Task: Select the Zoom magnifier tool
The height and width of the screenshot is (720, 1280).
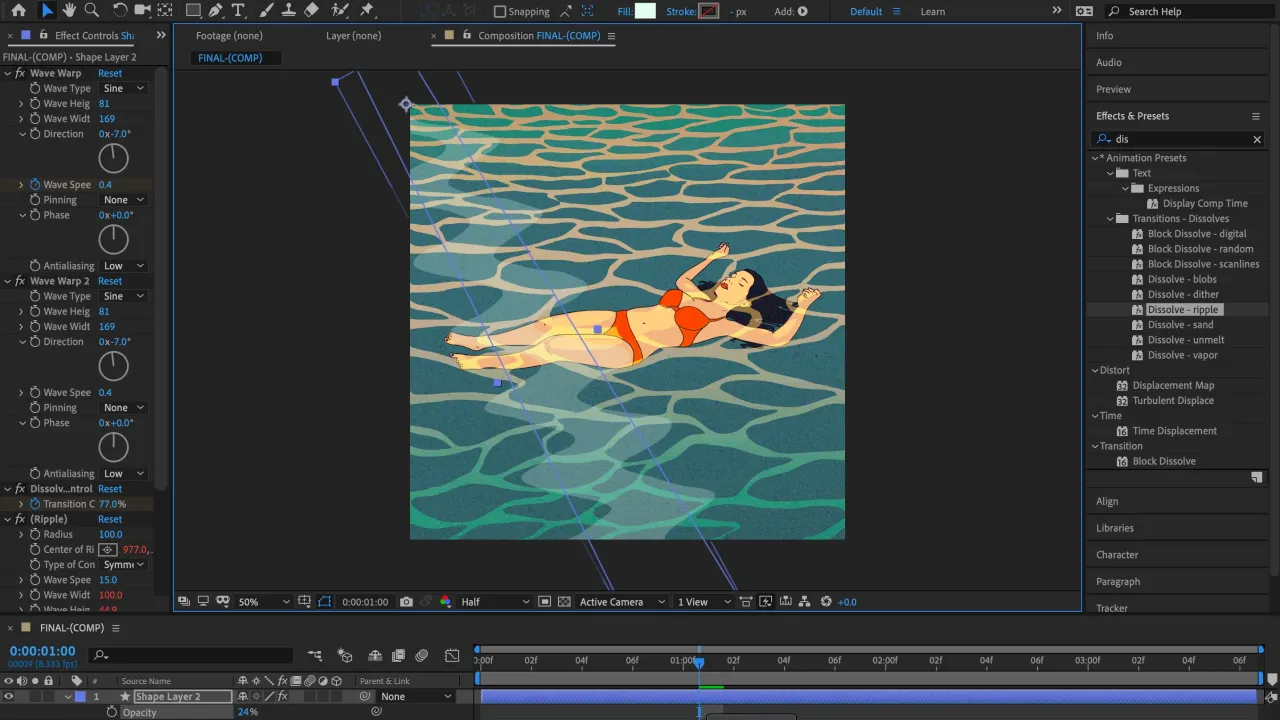Action: tap(92, 11)
